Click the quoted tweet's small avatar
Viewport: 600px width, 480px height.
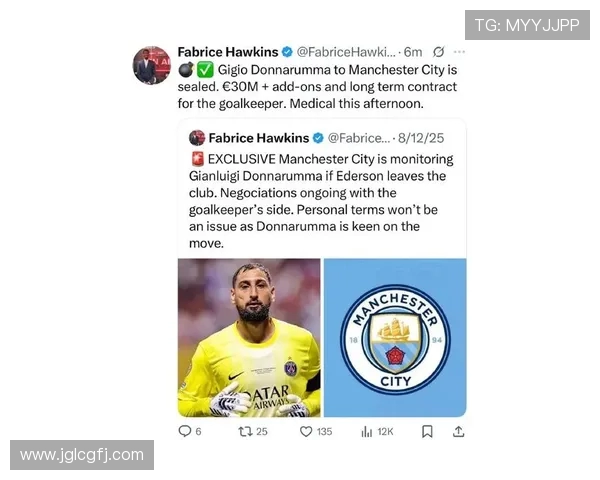pyautogui.click(x=197, y=138)
